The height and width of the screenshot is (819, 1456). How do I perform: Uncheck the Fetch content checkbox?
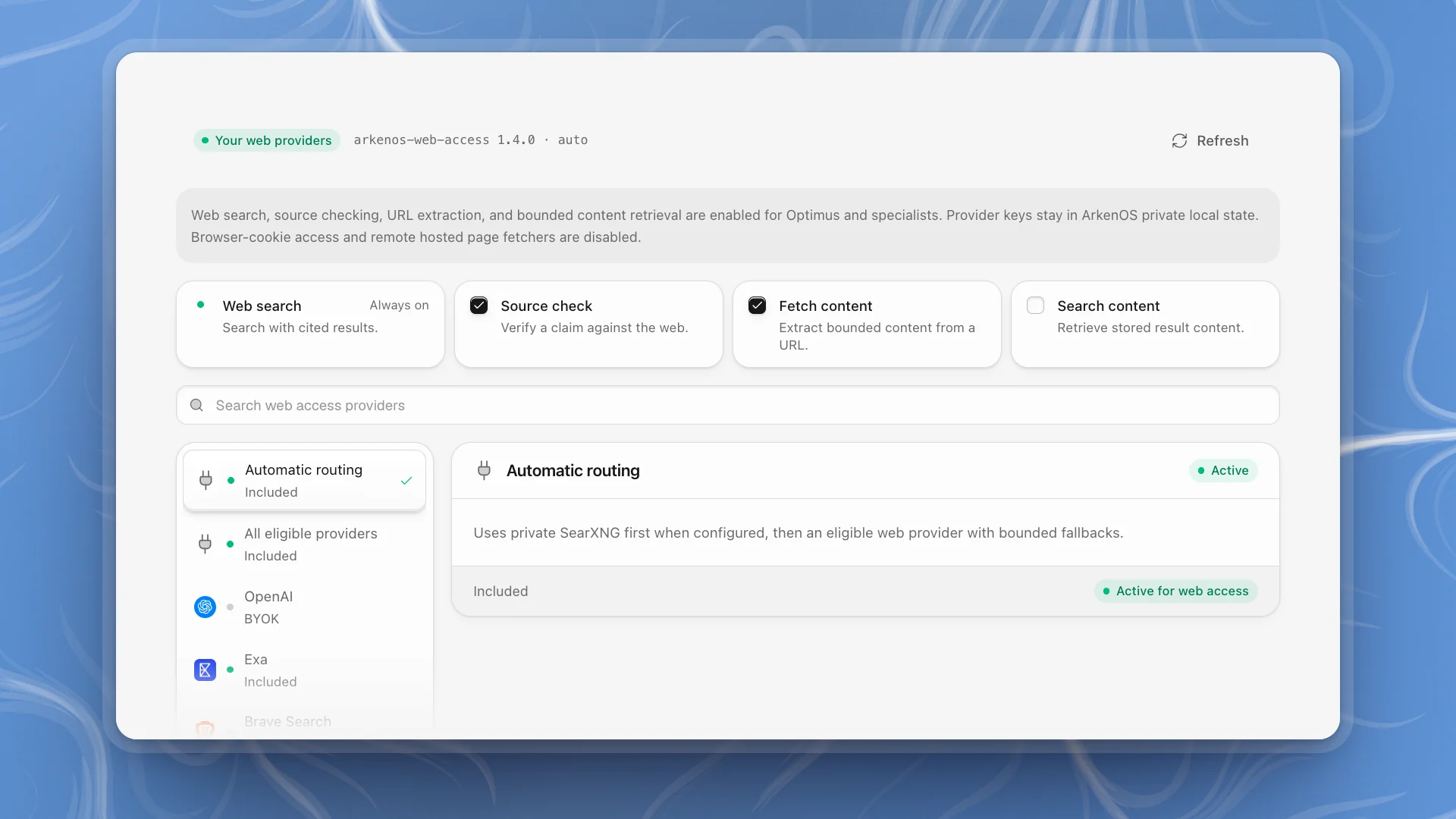(x=758, y=306)
